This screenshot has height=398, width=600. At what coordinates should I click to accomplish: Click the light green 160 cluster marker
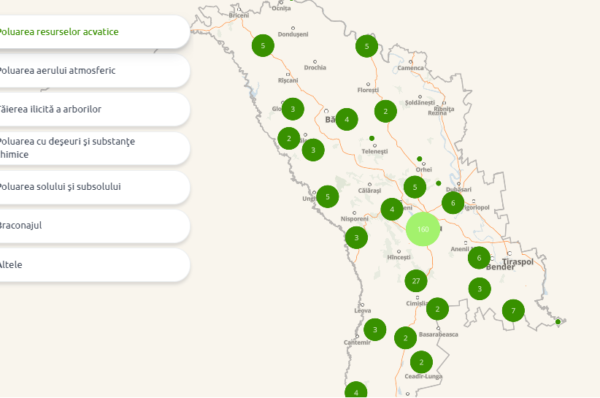coord(423,229)
